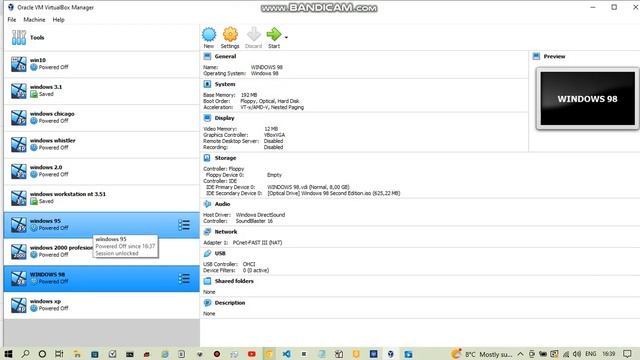Click the taskbar search magnifier icon

point(25,354)
